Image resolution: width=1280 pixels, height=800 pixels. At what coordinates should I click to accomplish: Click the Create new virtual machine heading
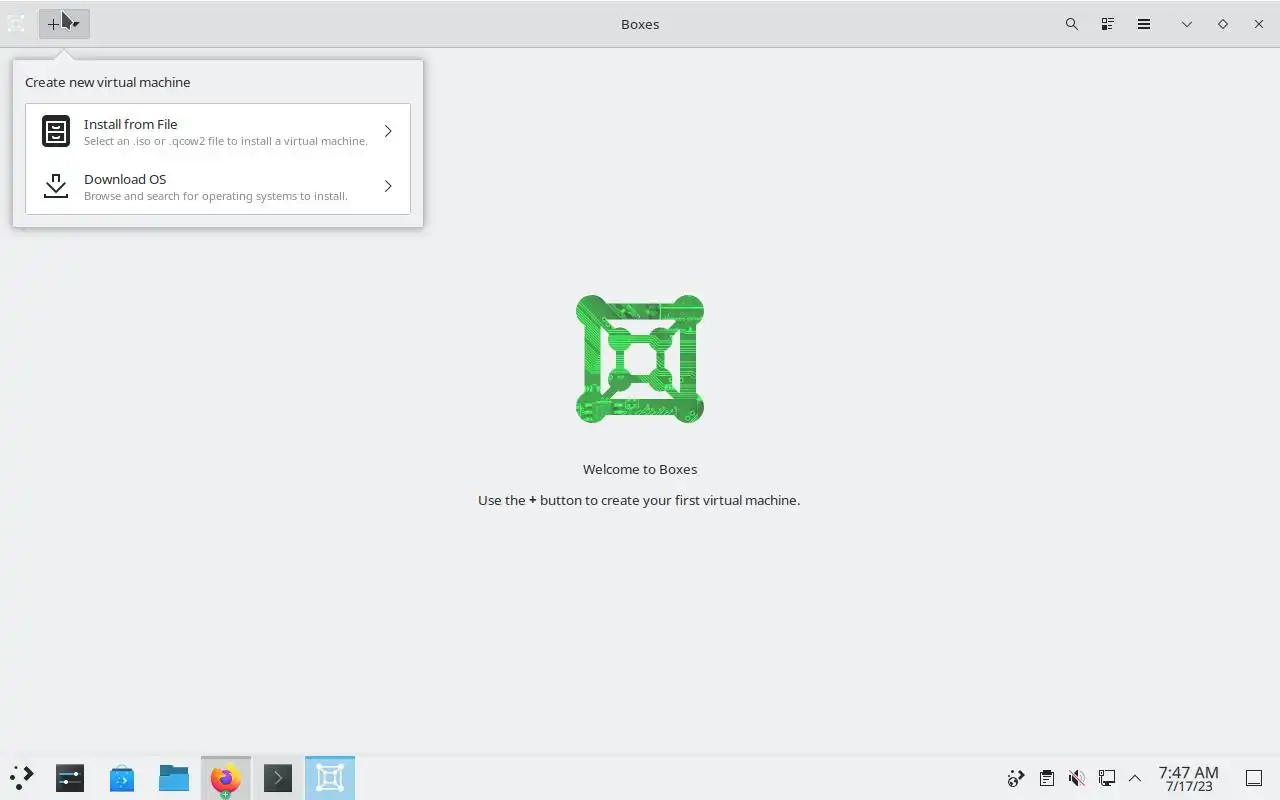108,82
